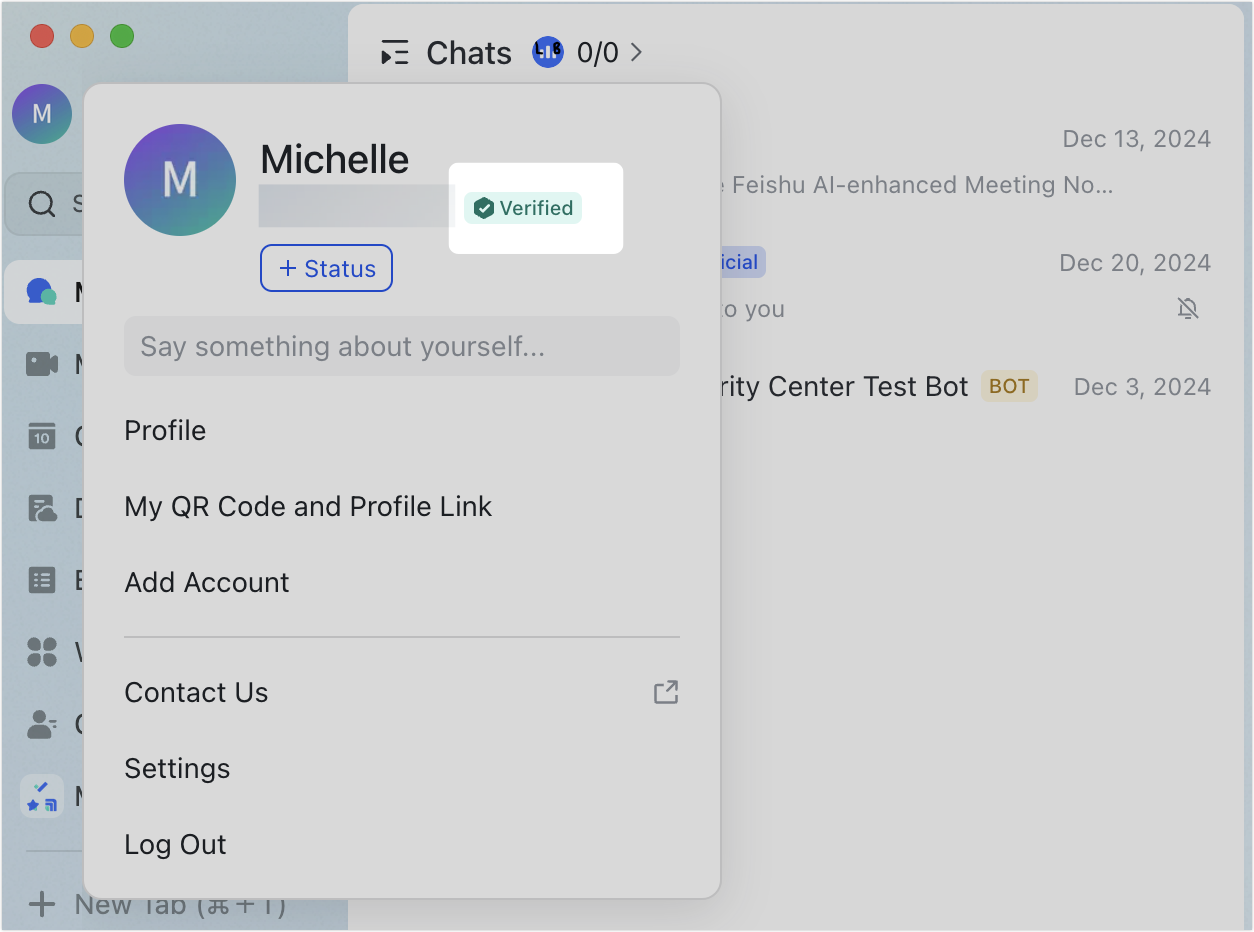Click the + Status button

point(326,269)
